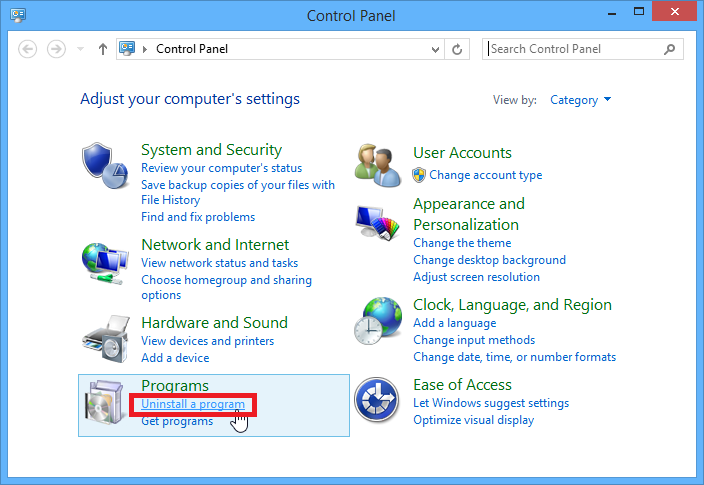Open User Accounts category
704x485 pixels.
coord(462,153)
